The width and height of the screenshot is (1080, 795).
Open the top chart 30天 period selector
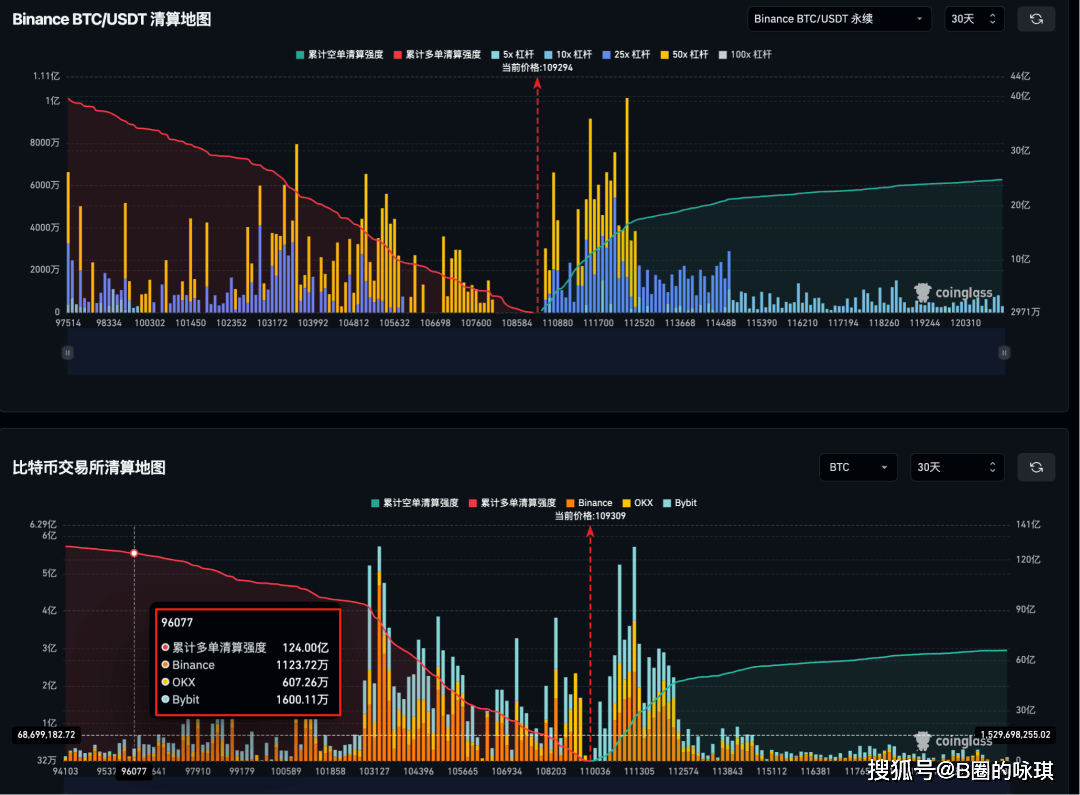(x=974, y=19)
